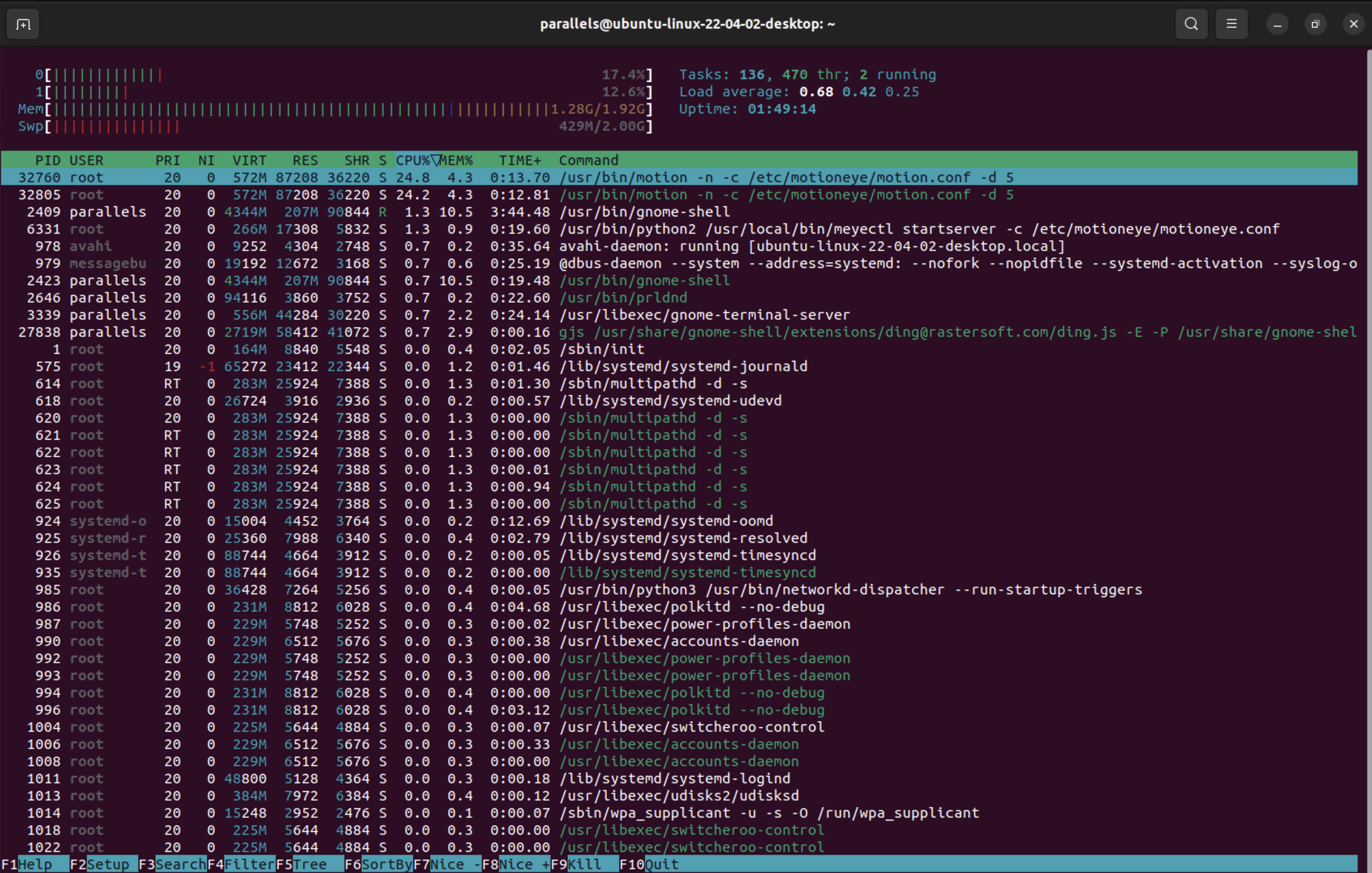Click the PID column header
Viewport: 1372px width, 873px height.
[48, 160]
